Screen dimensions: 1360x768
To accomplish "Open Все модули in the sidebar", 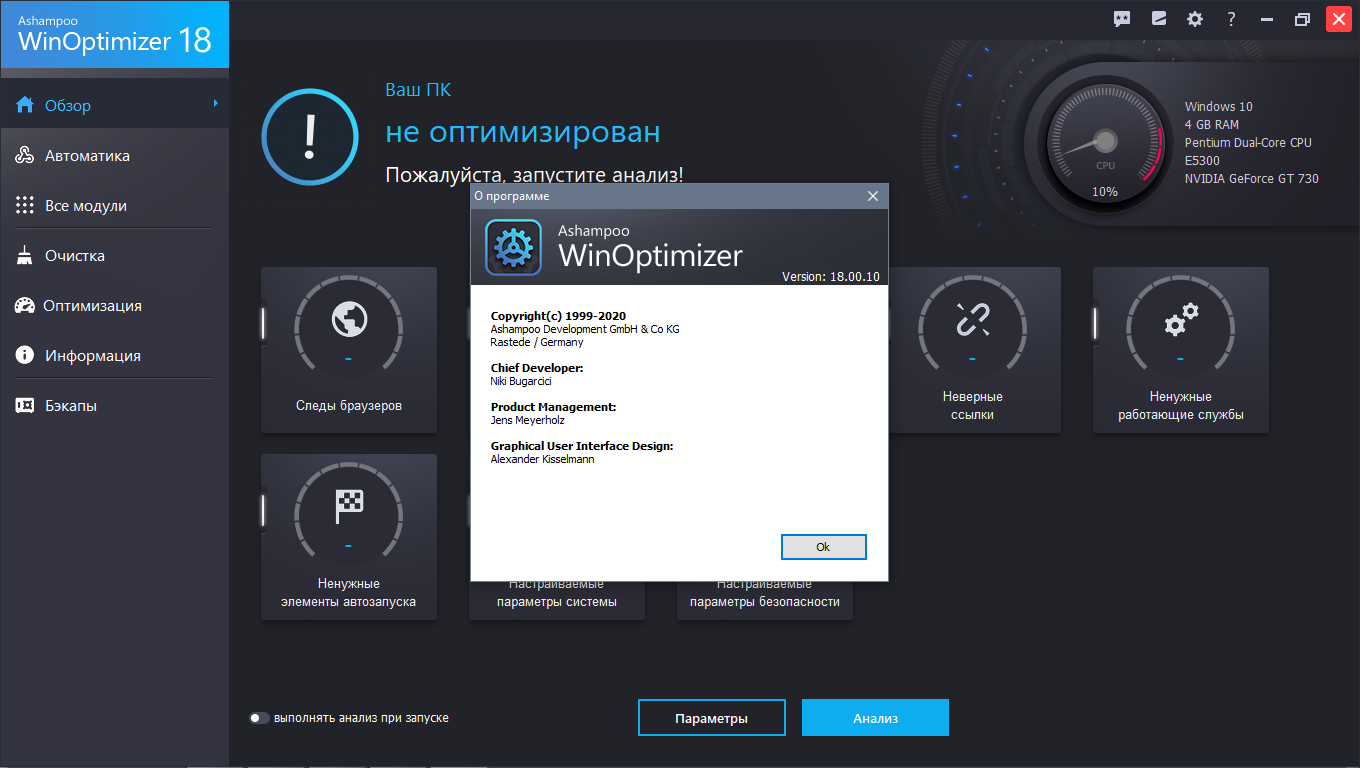I will (85, 206).
